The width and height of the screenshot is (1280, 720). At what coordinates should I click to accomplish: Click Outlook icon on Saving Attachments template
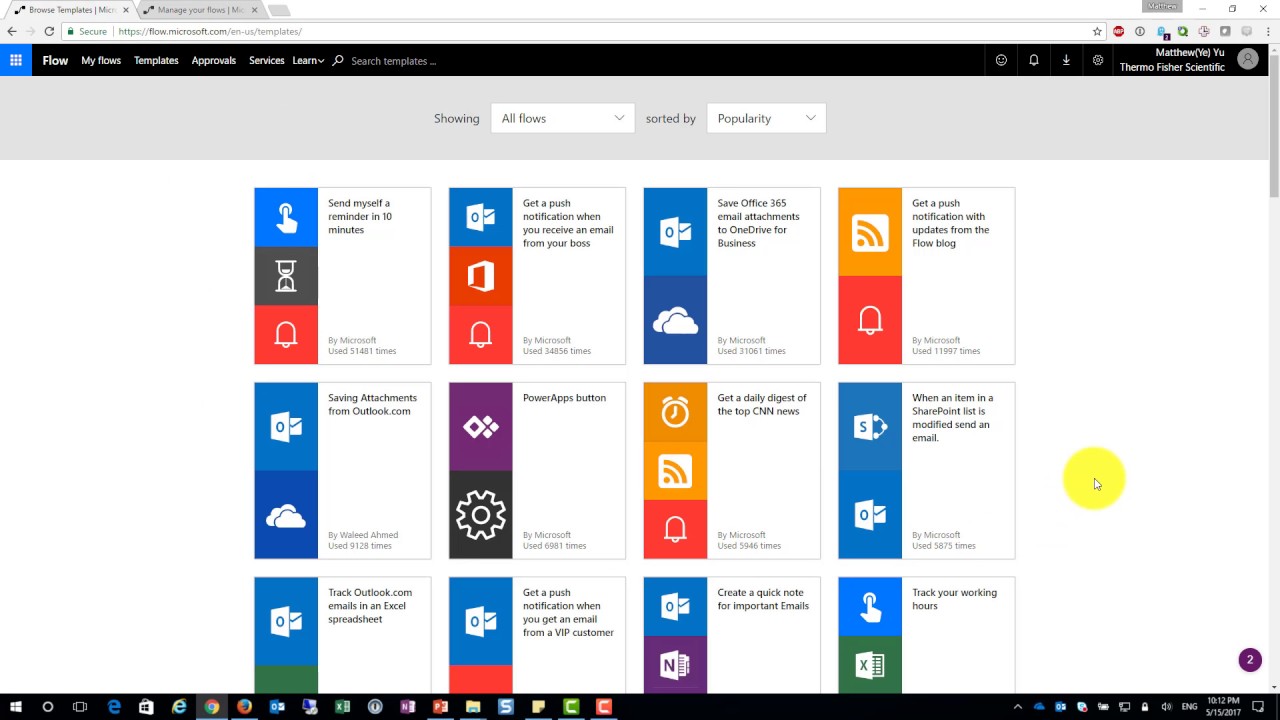click(286, 427)
